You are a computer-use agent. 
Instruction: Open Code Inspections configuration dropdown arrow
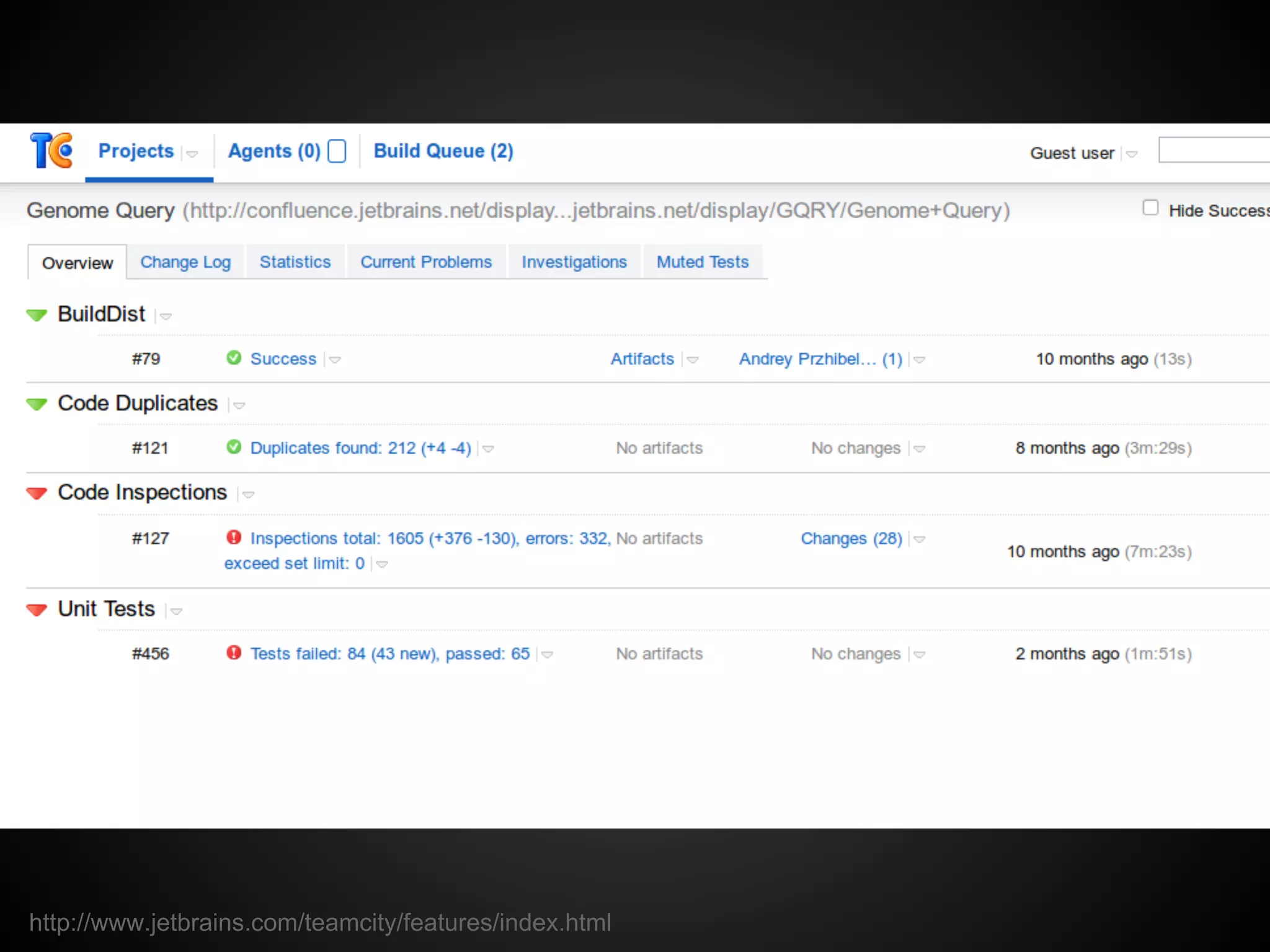(248, 495)
